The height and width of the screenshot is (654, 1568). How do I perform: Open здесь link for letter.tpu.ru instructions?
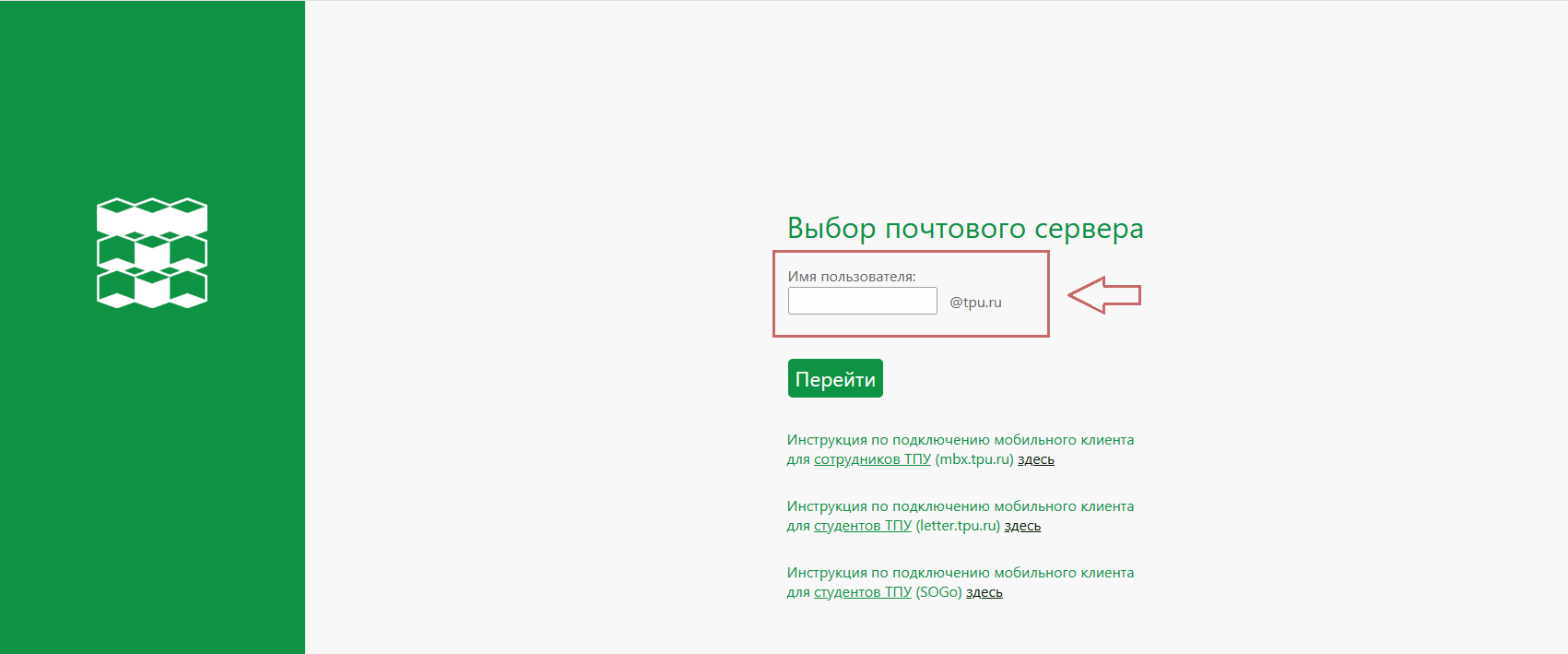pos(1022,526)
